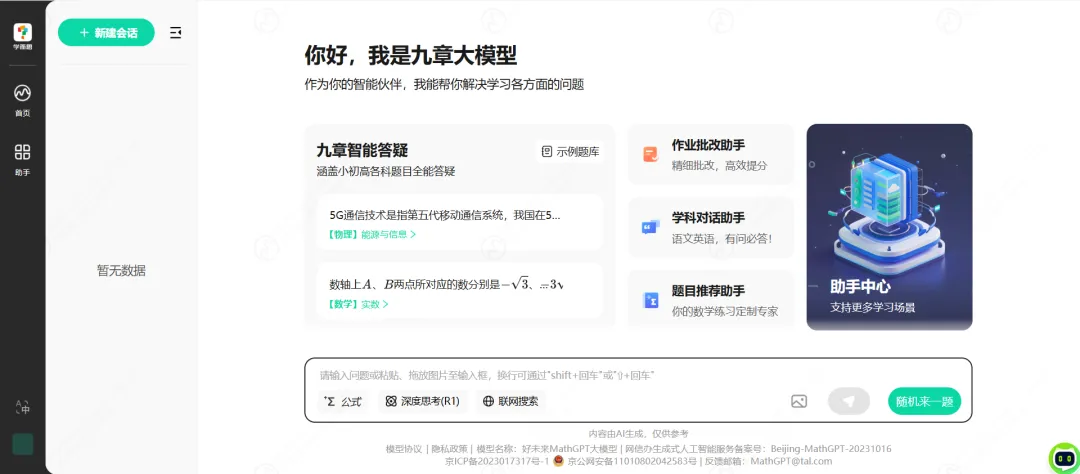The height and width of the screenshot is (474, 1080).
Task: Open the 助手中心 banner
Action: [x=889, y=227]
